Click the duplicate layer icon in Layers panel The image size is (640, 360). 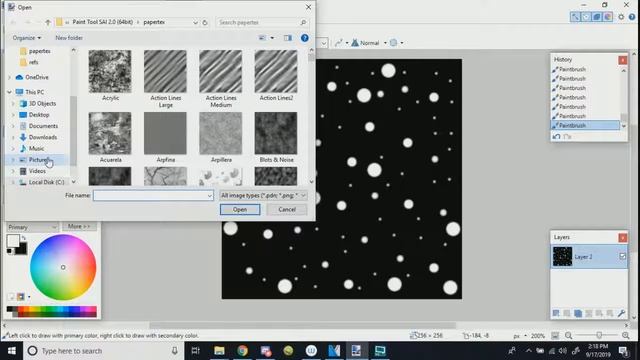point(578,313)
